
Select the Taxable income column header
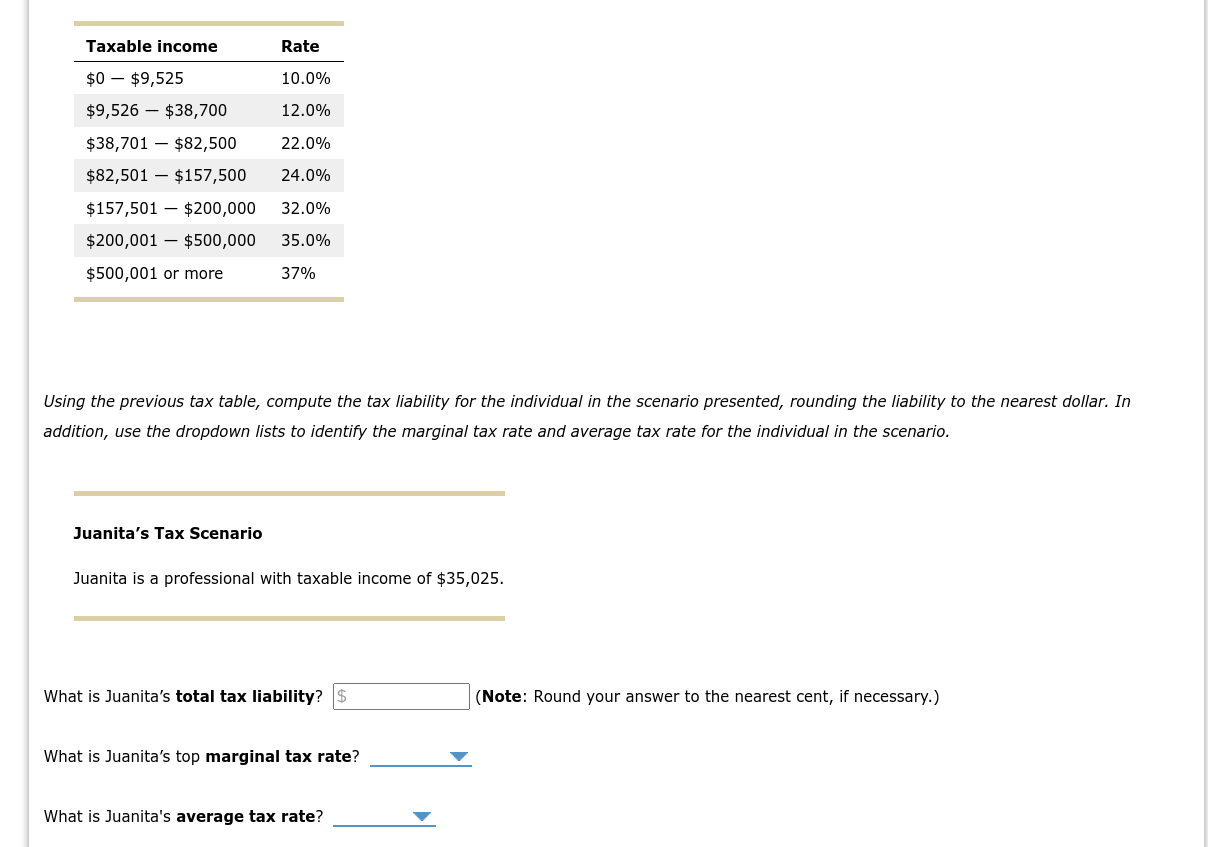[x=151, y=46]
